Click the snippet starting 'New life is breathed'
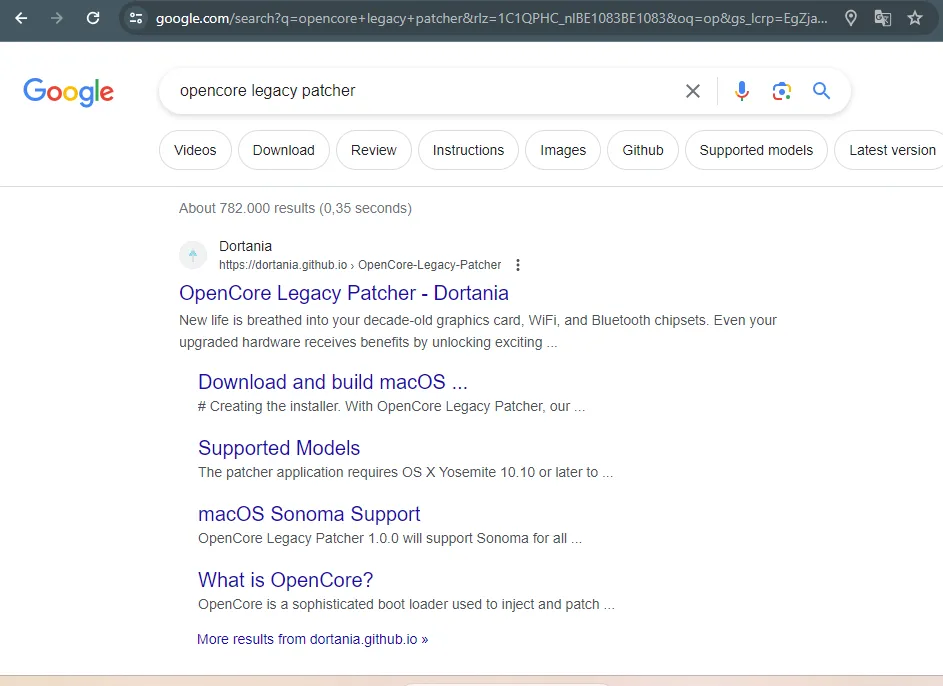Viewport: 943px width, 686px height. point(478,331)
